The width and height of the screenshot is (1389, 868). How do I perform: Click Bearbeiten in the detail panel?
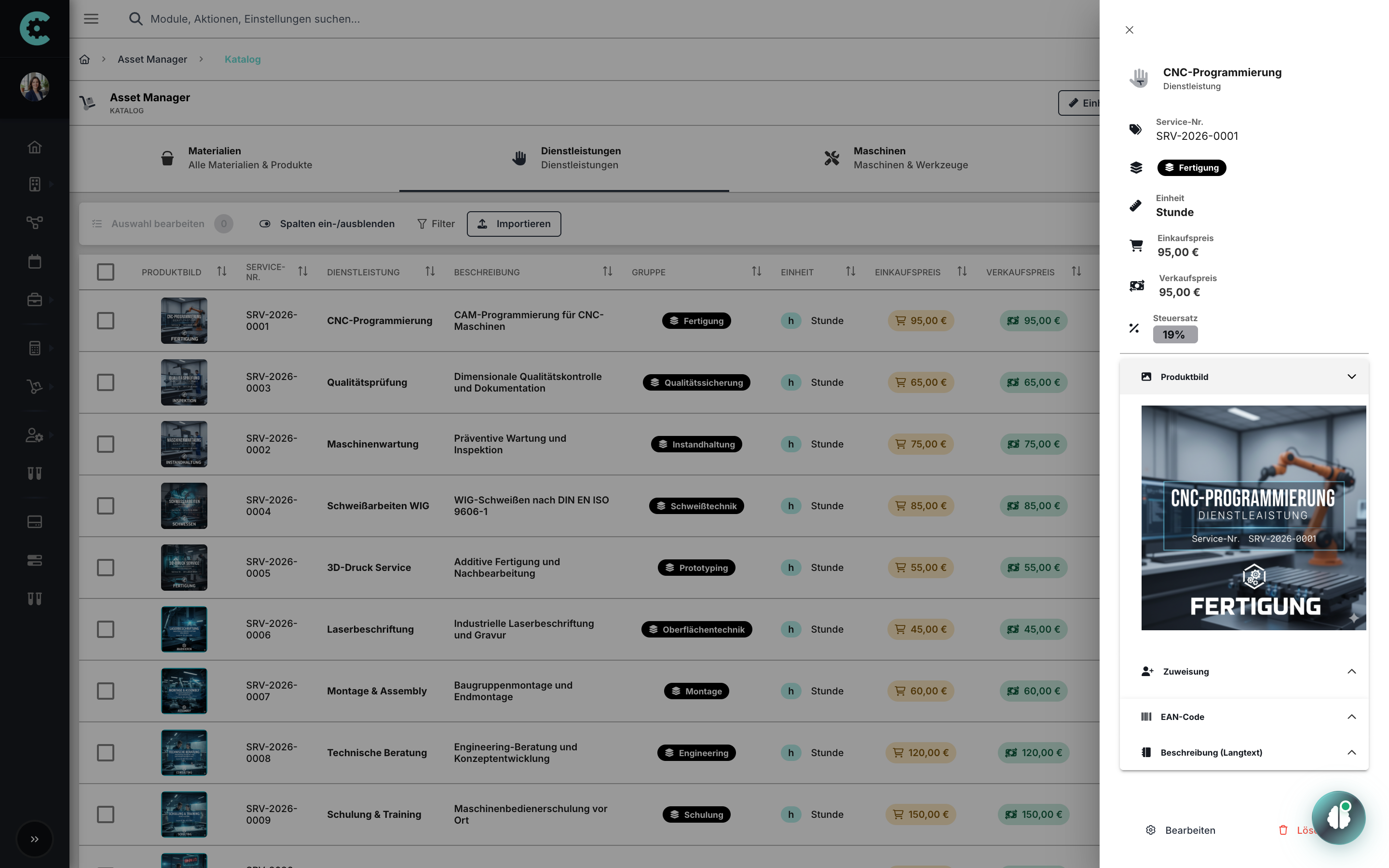1180,830
